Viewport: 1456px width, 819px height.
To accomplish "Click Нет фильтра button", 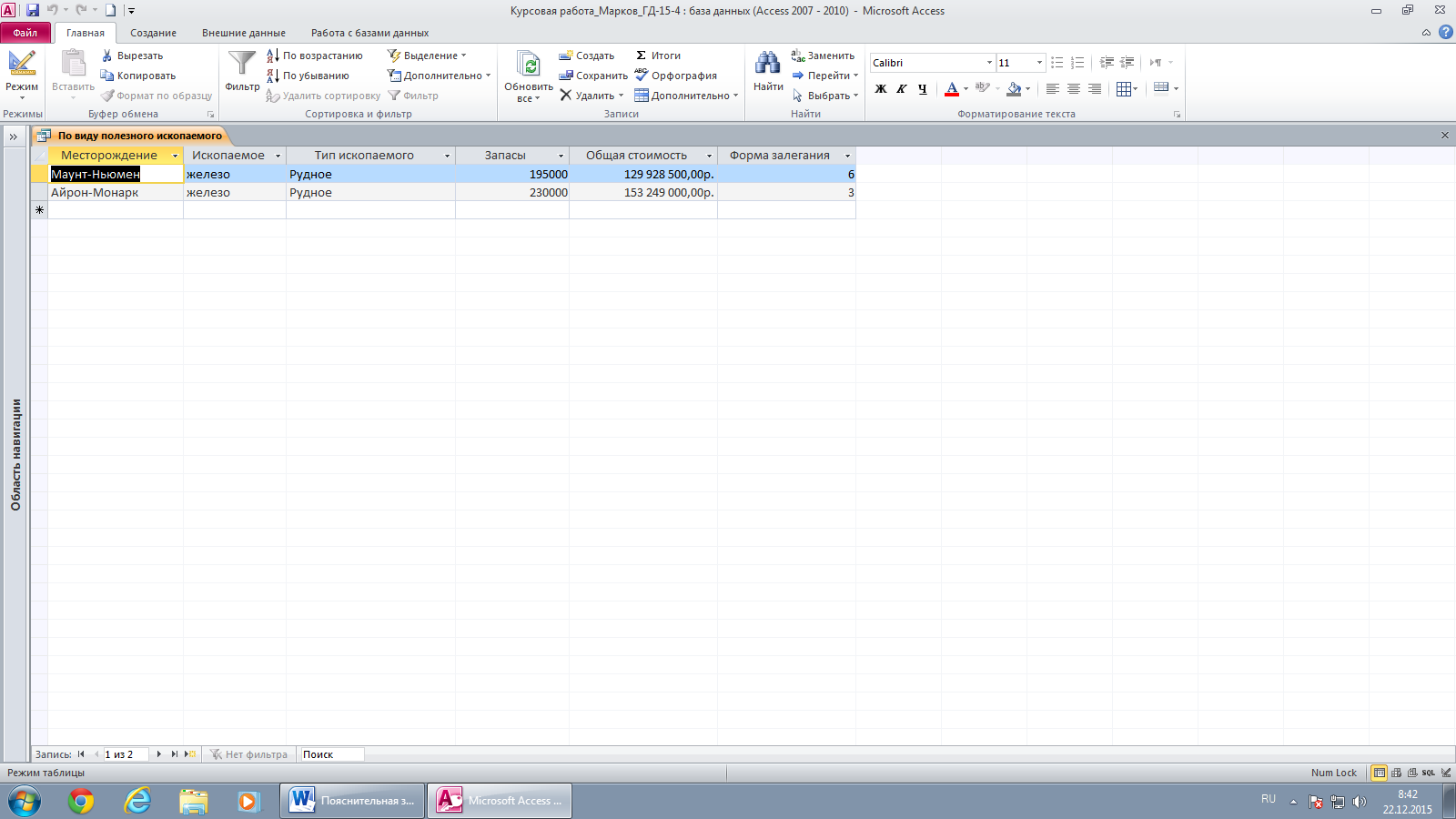I will [x=248, y=754].
